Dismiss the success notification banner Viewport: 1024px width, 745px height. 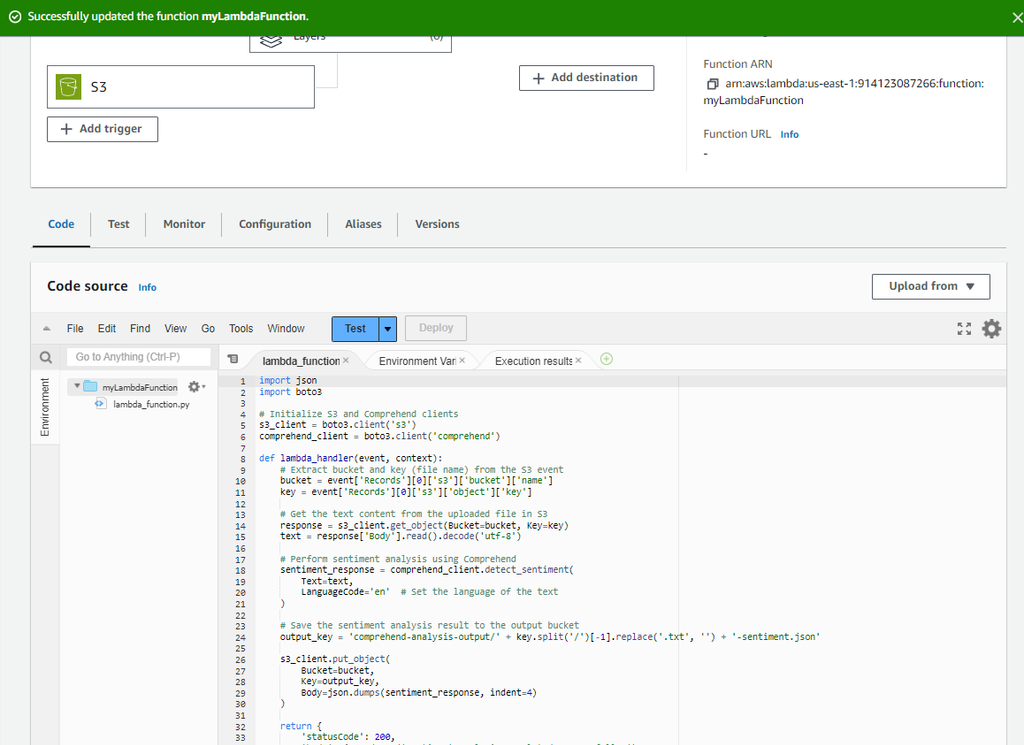click(x=1016, y=17)
